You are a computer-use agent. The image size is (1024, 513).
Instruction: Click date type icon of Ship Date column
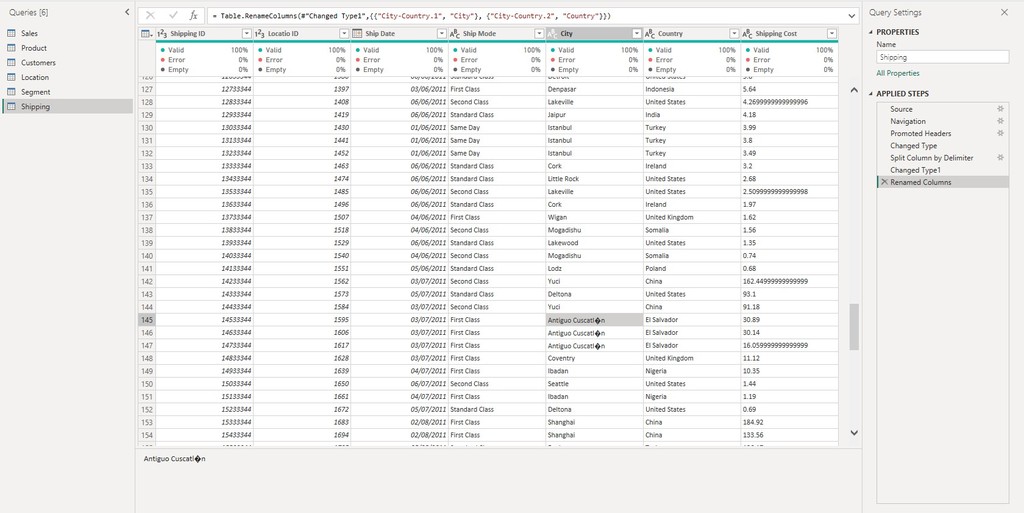(357, 33)
